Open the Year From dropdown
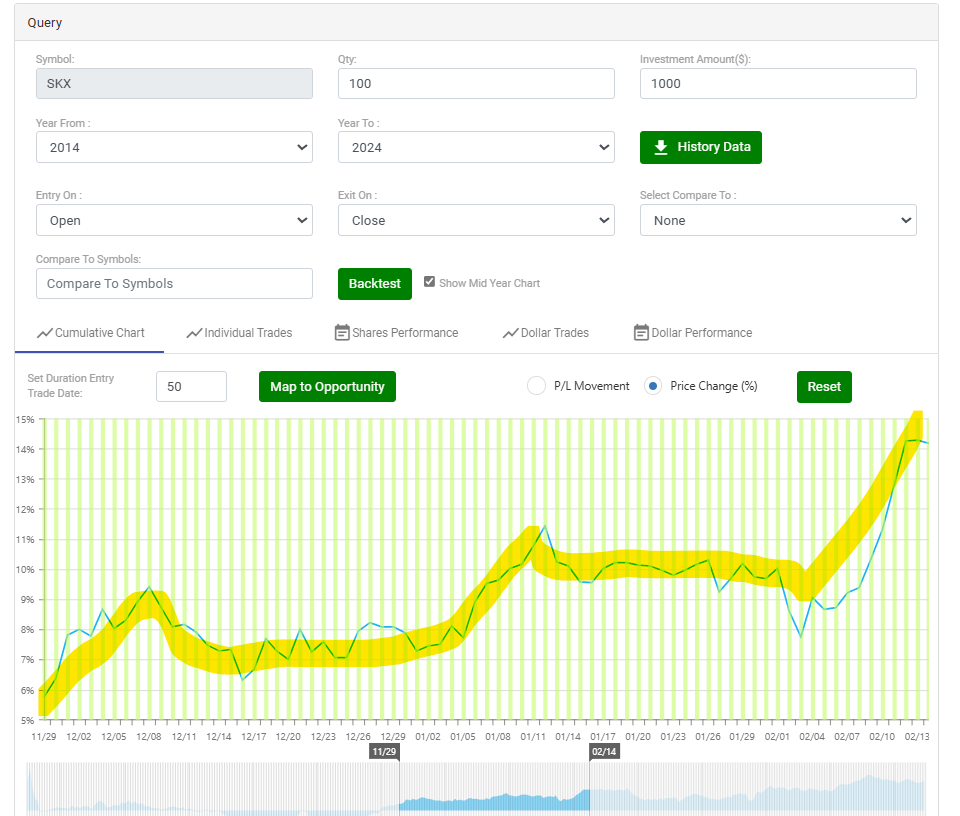This screenshot has width=960, height=816. [174, 147]
